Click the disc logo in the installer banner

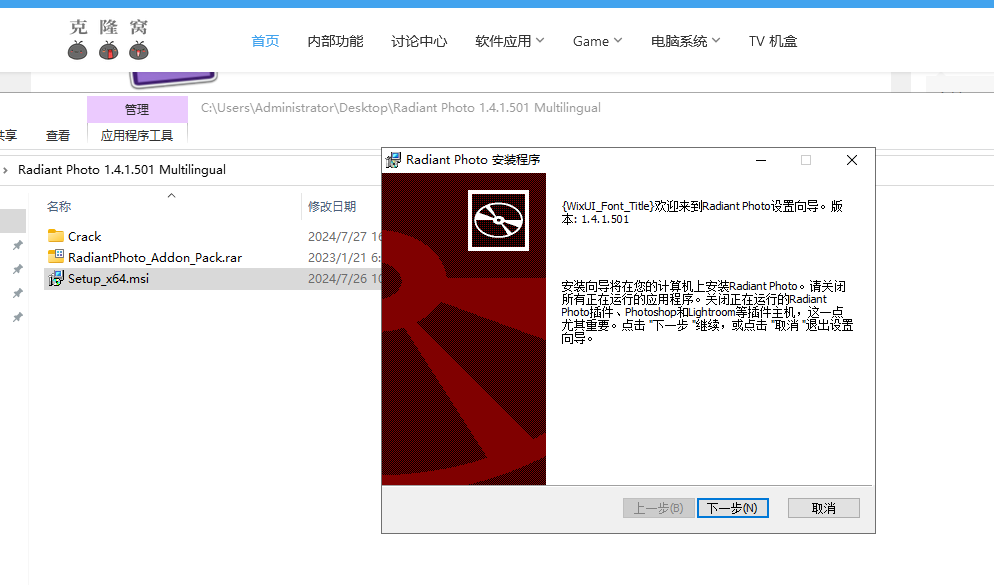498,221
